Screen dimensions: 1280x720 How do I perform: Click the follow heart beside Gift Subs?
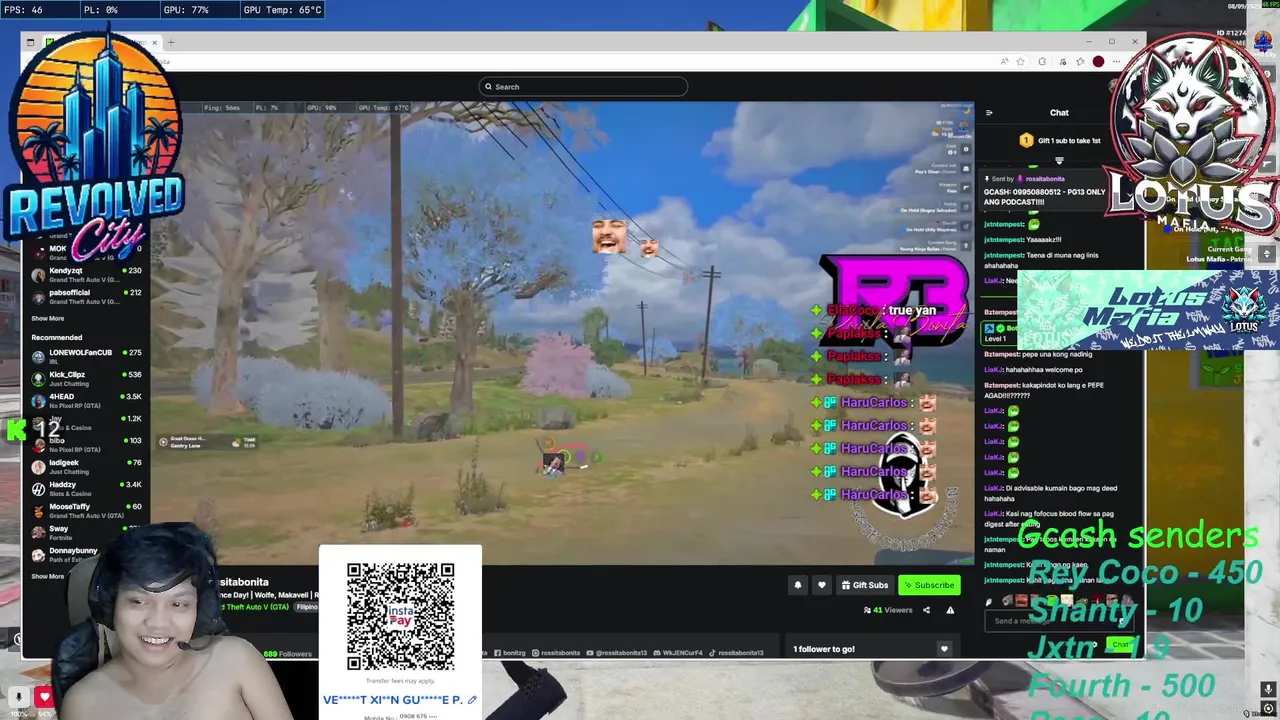click(x=822, y=585)
